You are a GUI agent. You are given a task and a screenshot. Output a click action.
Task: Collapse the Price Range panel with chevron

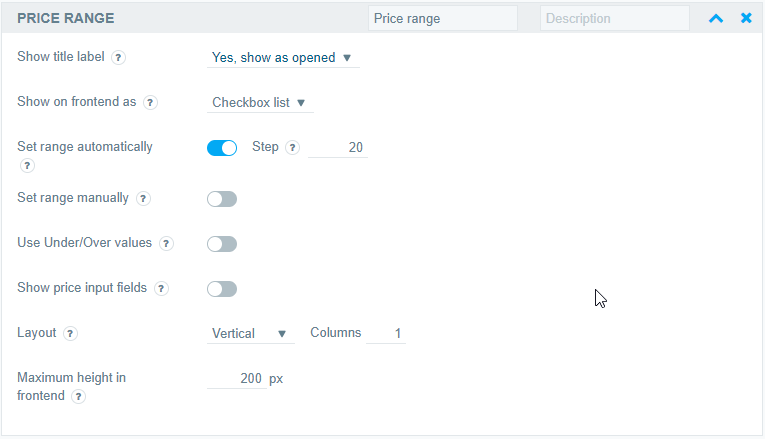[716, 19]
